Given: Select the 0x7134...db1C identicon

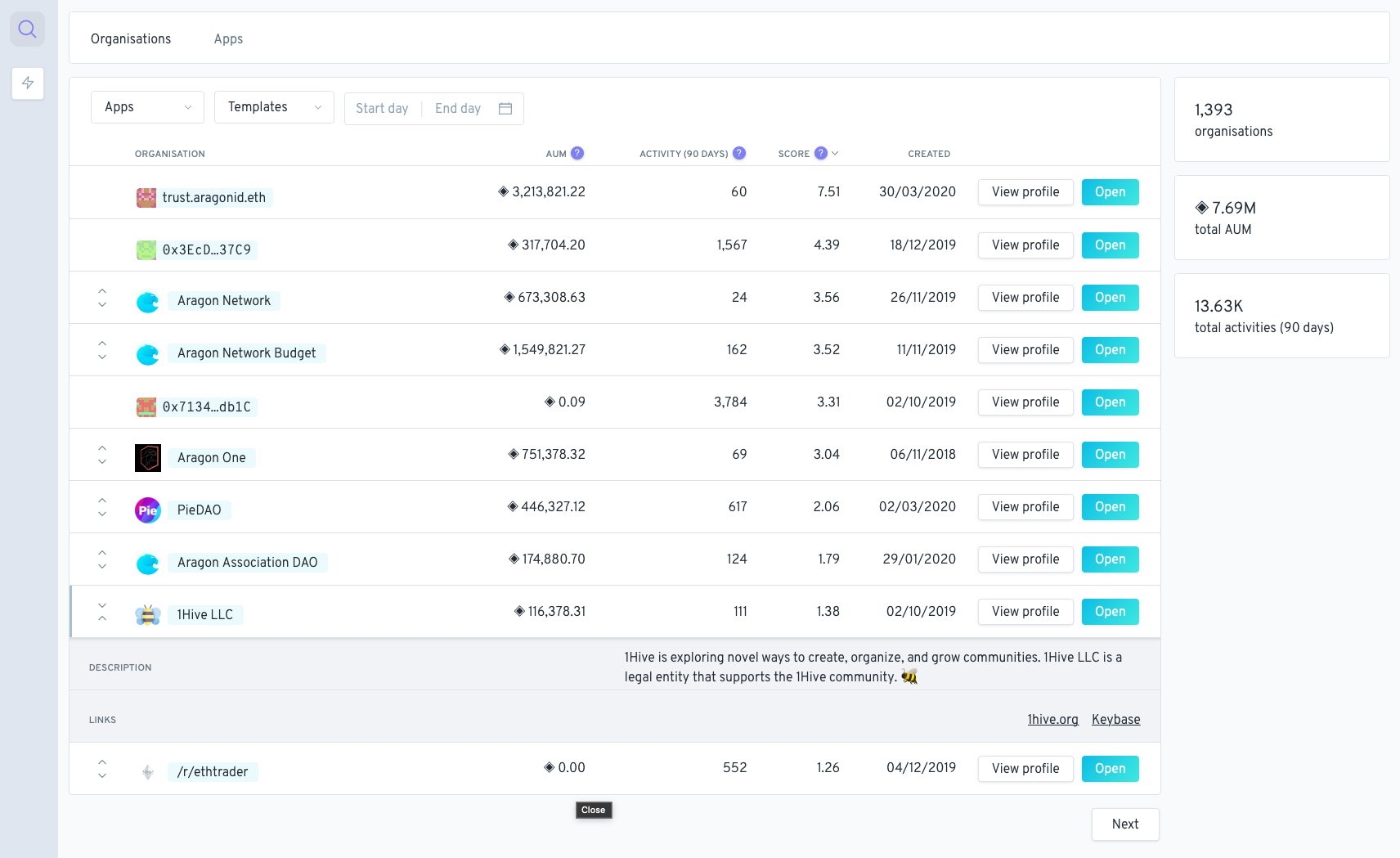Looking at the screenshot, I should point(146,407).
